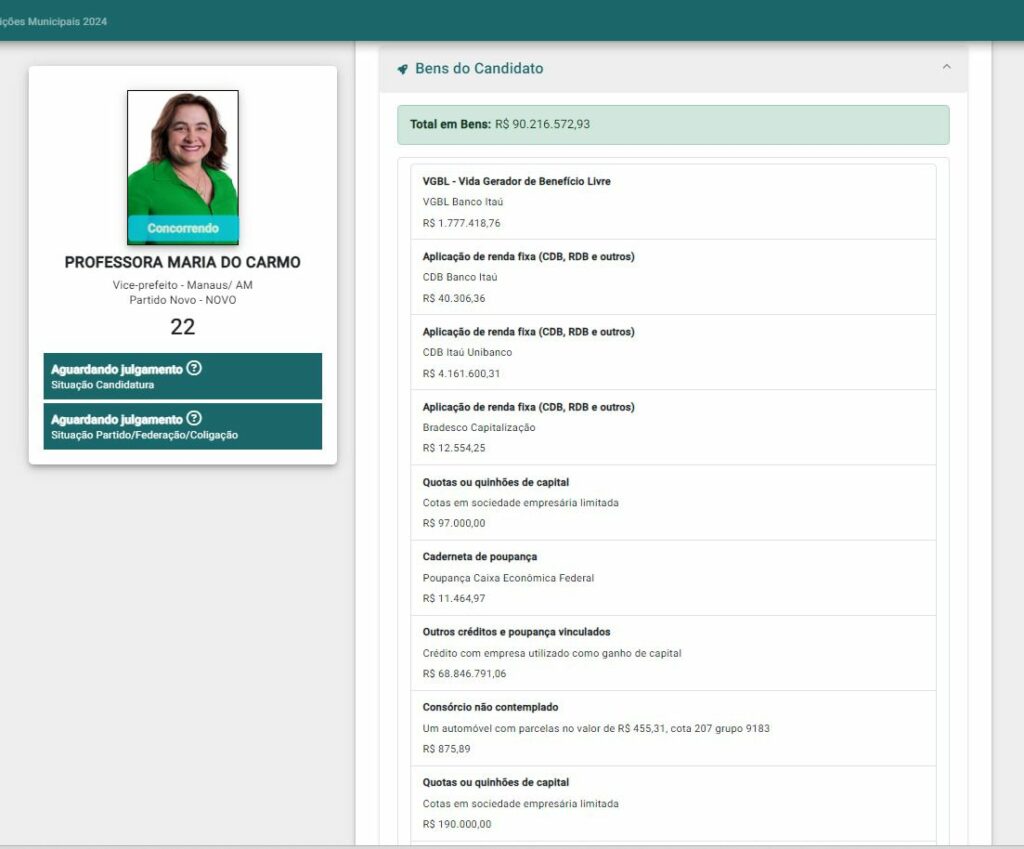Click the rocket icon next to Bens do Candidato
This screenshot has height=849, width=1024.
403,69
